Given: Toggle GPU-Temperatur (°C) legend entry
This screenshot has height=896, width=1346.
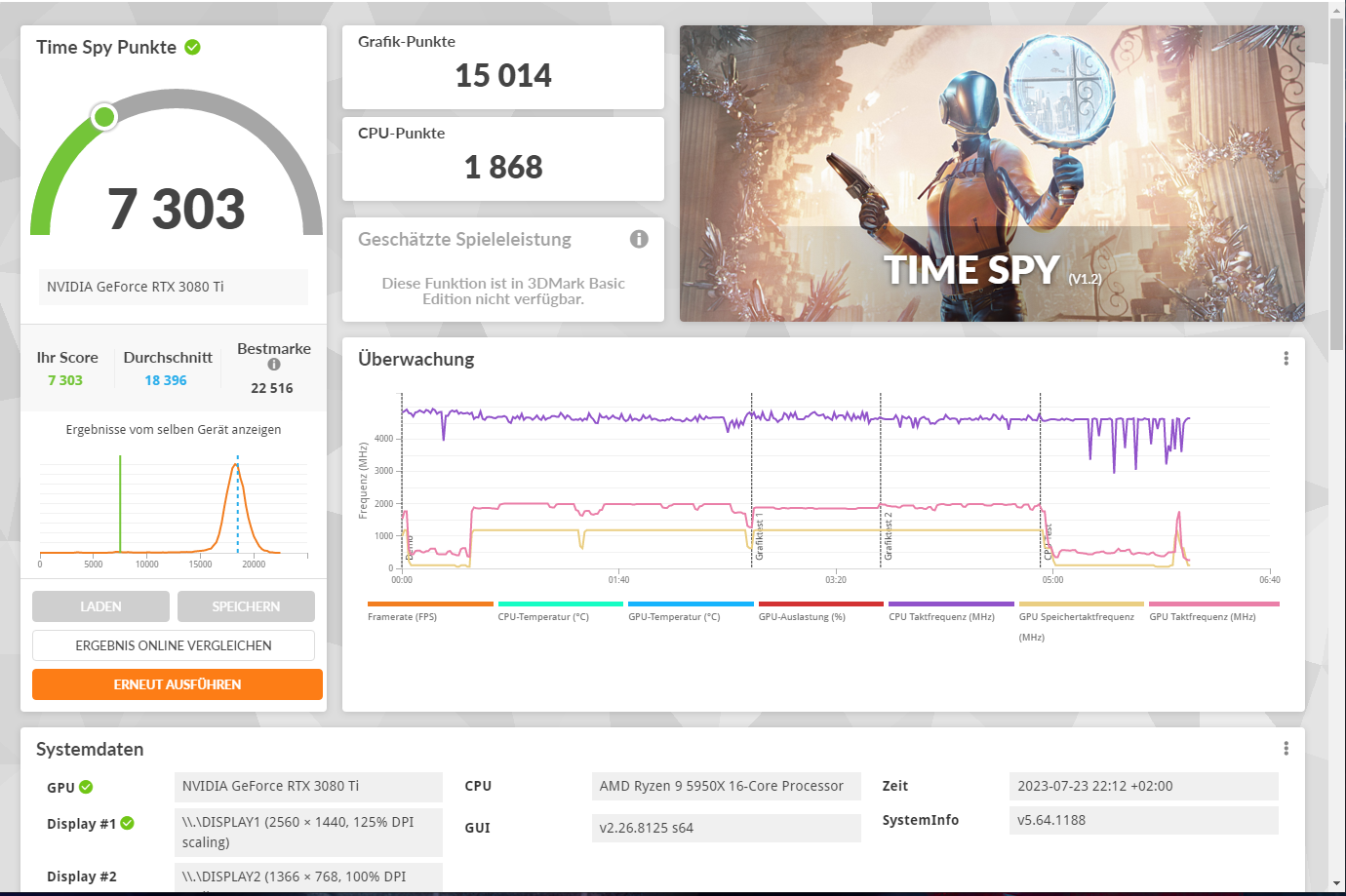Looking at the screenshot, I should tap(691, 611).
